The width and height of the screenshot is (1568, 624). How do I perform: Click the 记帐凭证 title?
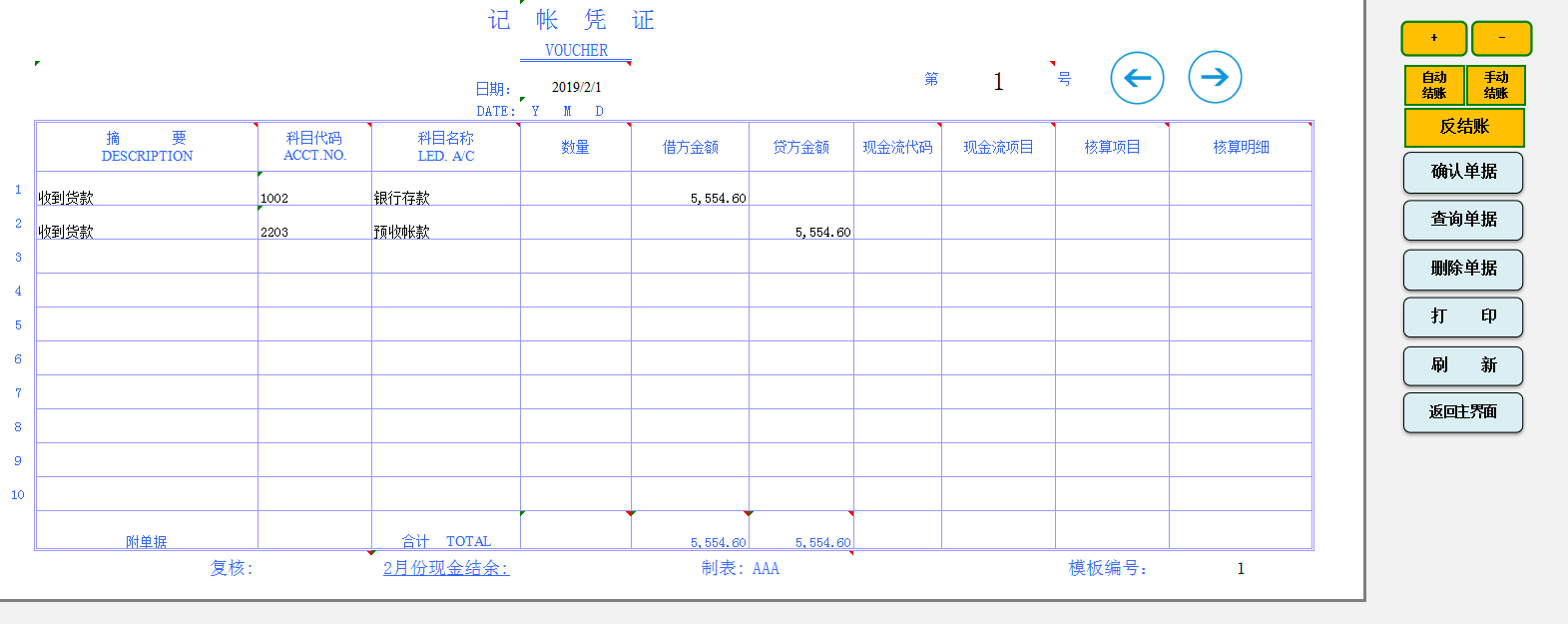click(571, 20)
